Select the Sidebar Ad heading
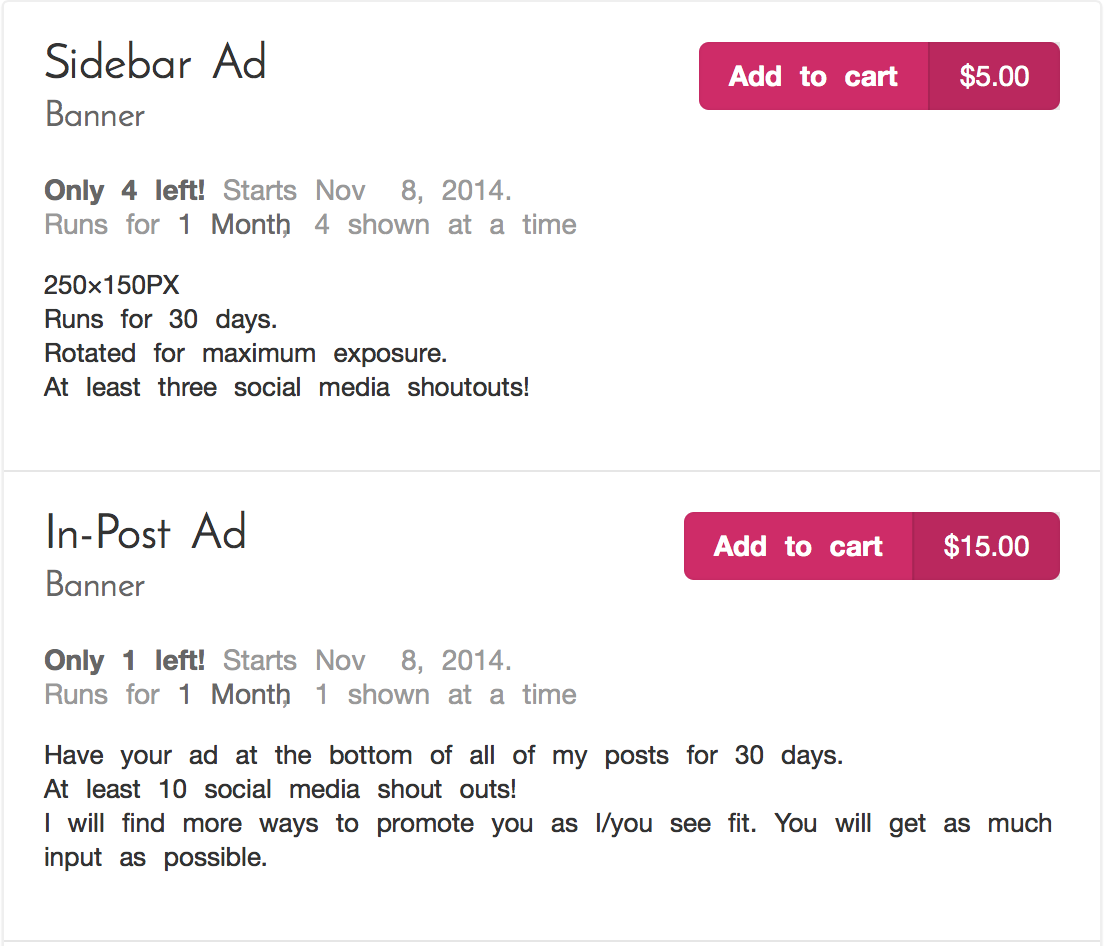1104x946 pixels. point(156,63)
